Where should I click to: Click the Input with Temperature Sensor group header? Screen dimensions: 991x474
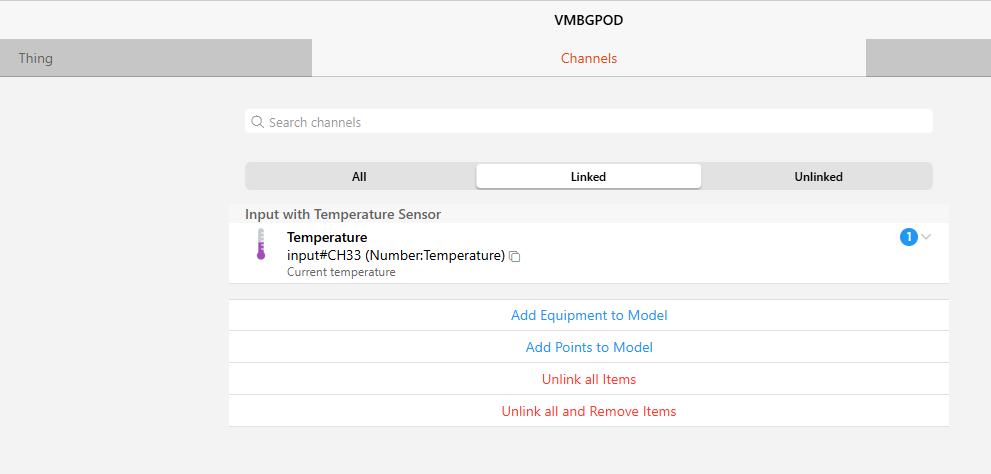tap(343, 214)
